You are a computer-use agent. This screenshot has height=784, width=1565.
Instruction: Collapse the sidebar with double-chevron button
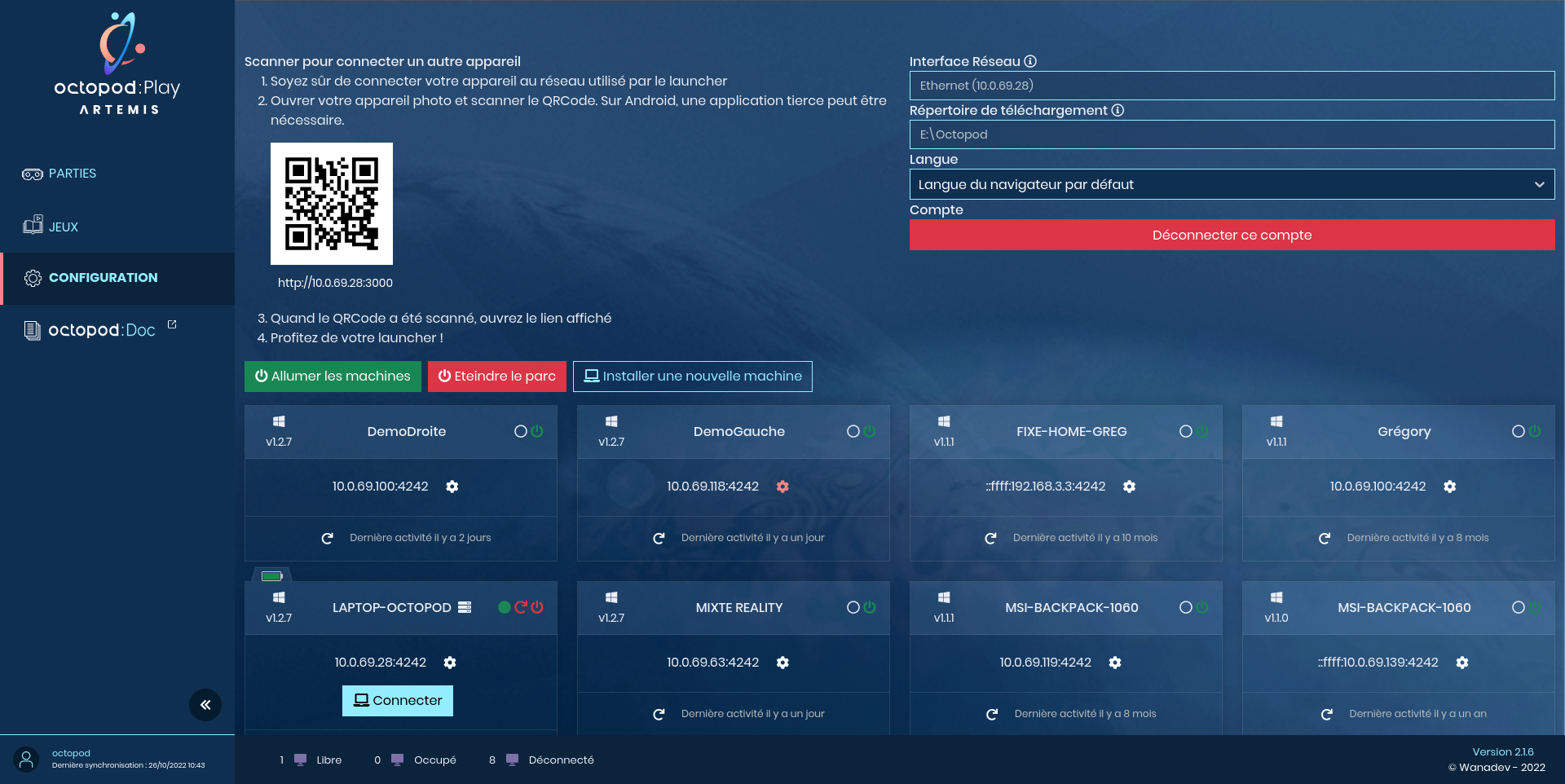(x=205, y=705)
